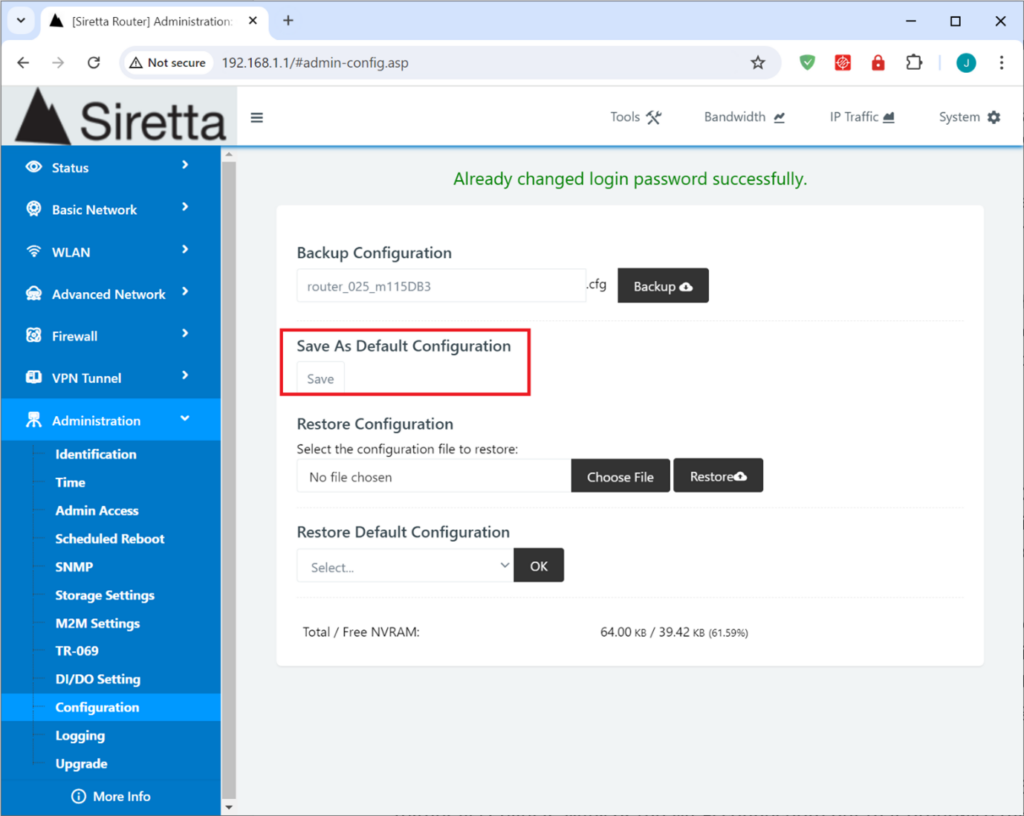Open SNMP settings

coord(74,567)
